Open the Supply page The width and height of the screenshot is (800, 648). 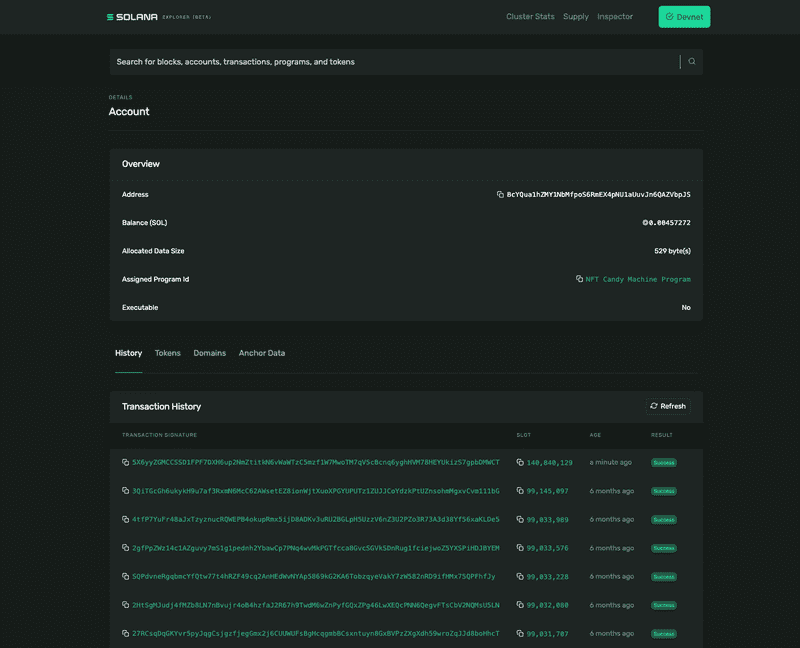pos(576,17)
